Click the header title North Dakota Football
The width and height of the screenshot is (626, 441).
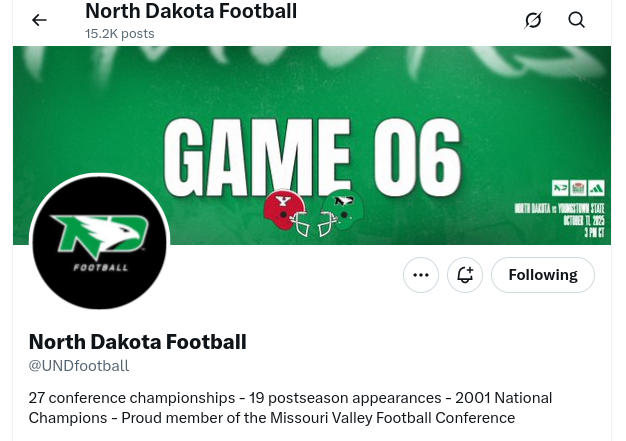click(x=191, y=12)
